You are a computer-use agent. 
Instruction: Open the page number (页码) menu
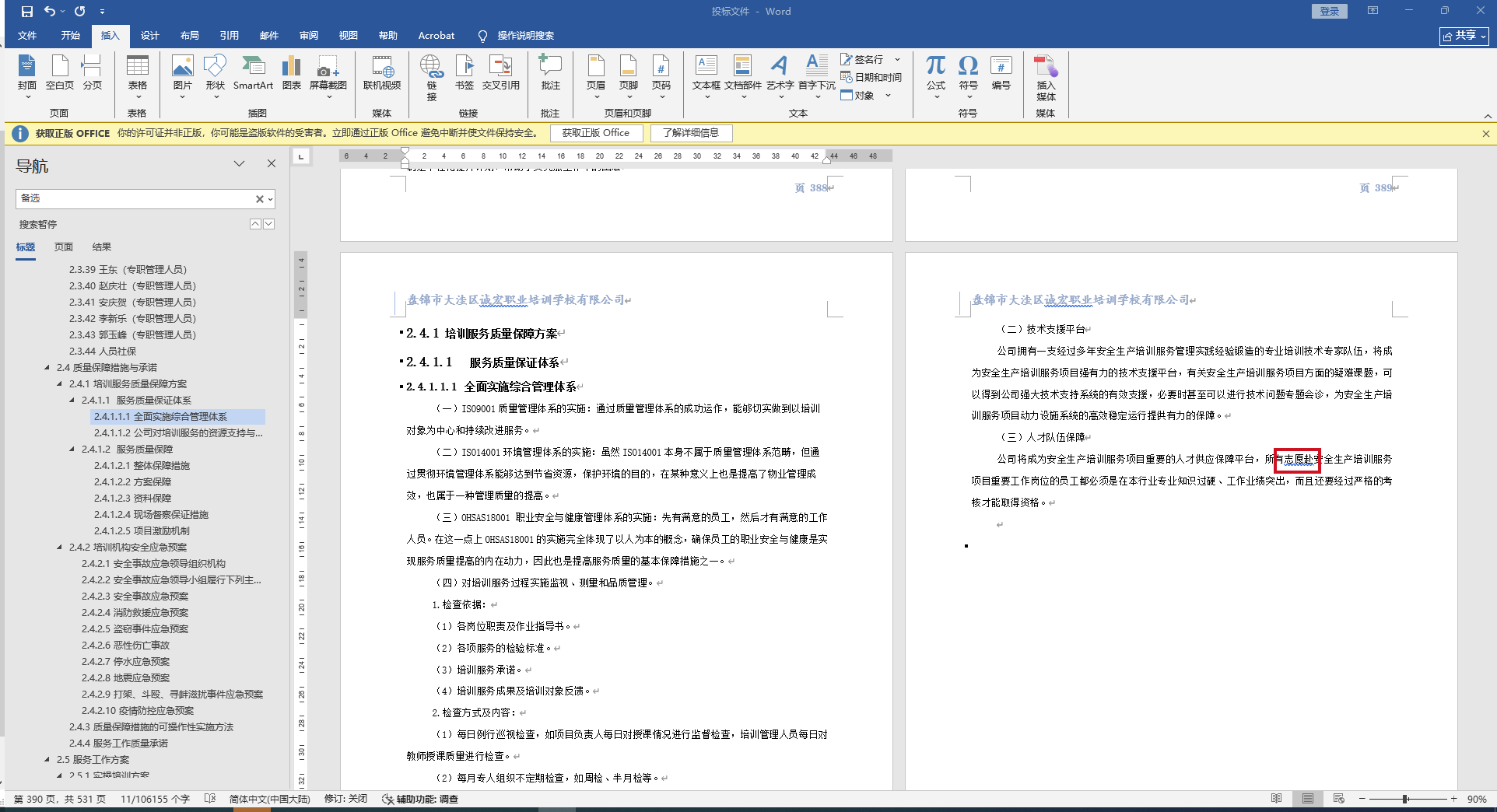pyautogui.click(x=661, y=75)
